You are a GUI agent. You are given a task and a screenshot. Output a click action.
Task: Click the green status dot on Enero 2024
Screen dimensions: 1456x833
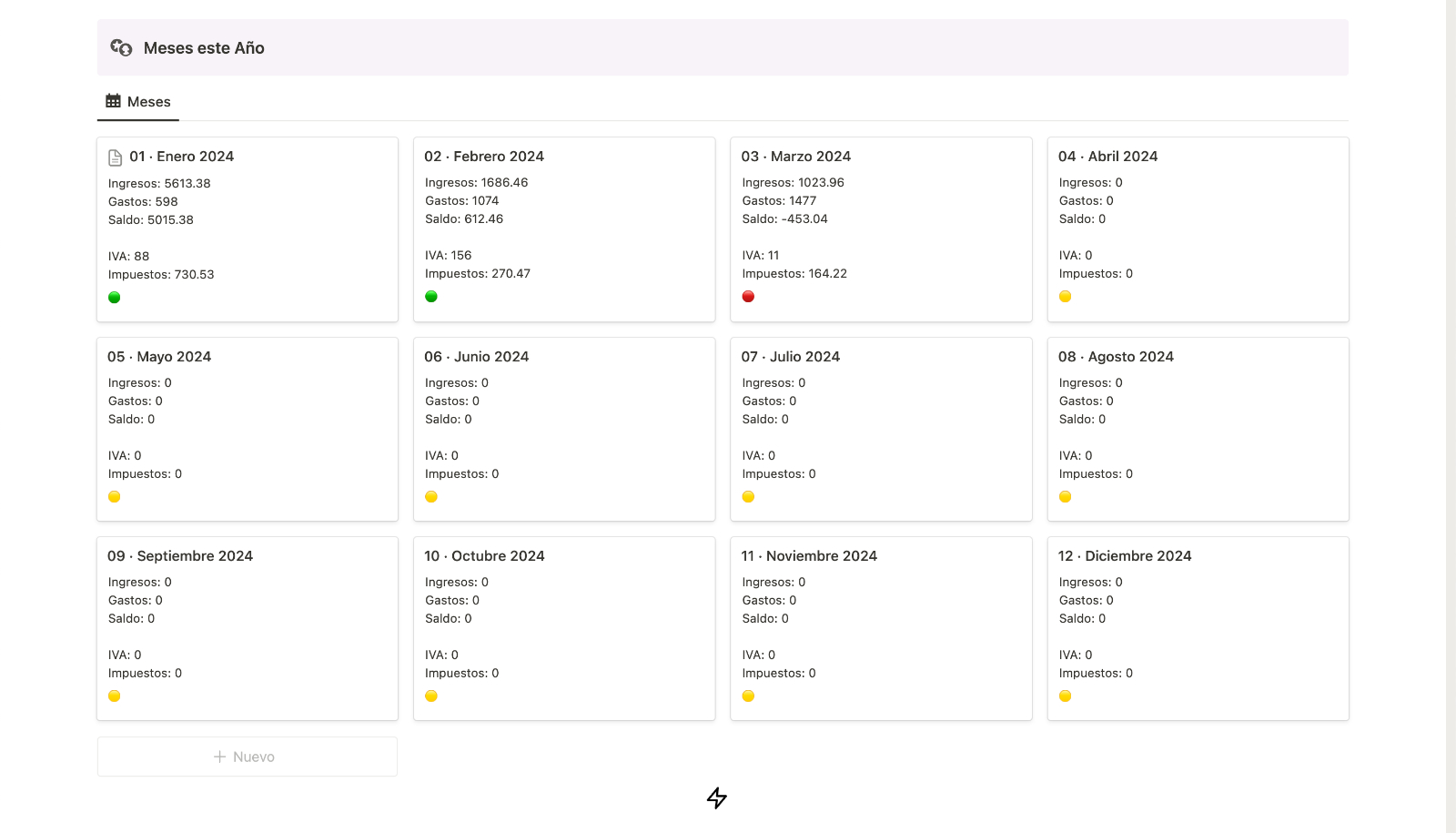click(x=115, y=298)
